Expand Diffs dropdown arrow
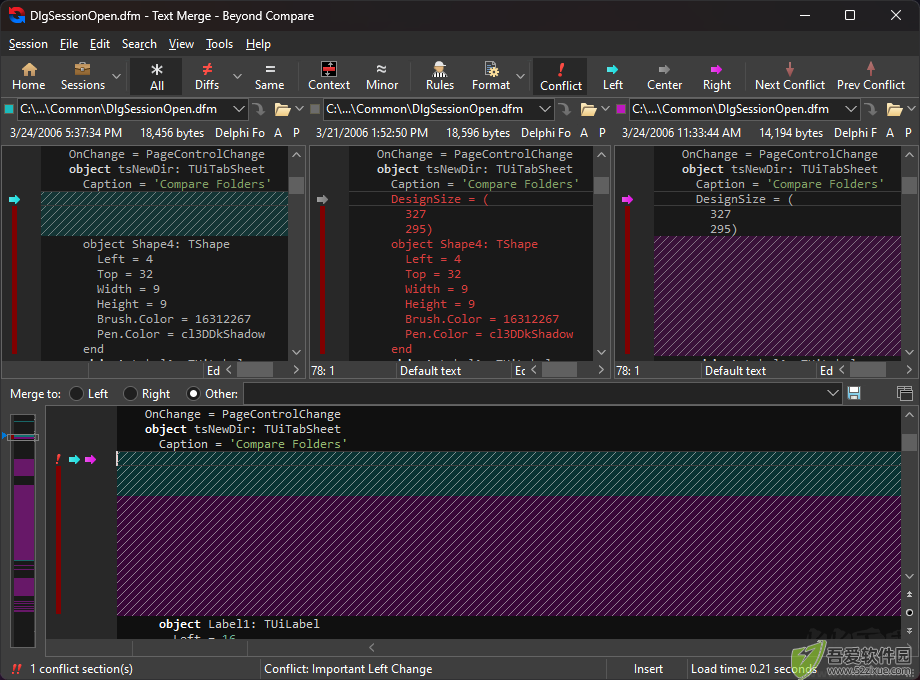Screen dimensions: 920x680 point(237,76)
